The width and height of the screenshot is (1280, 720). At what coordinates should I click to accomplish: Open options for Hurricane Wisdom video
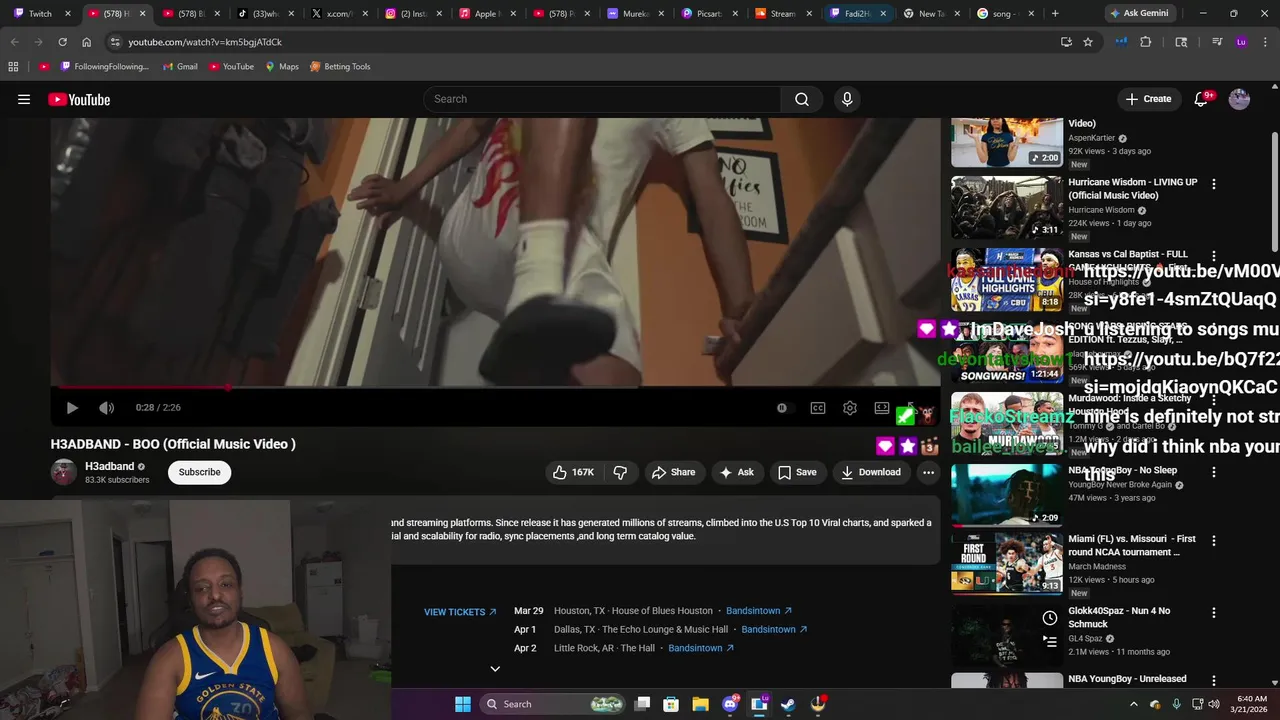click(1213, 184)
